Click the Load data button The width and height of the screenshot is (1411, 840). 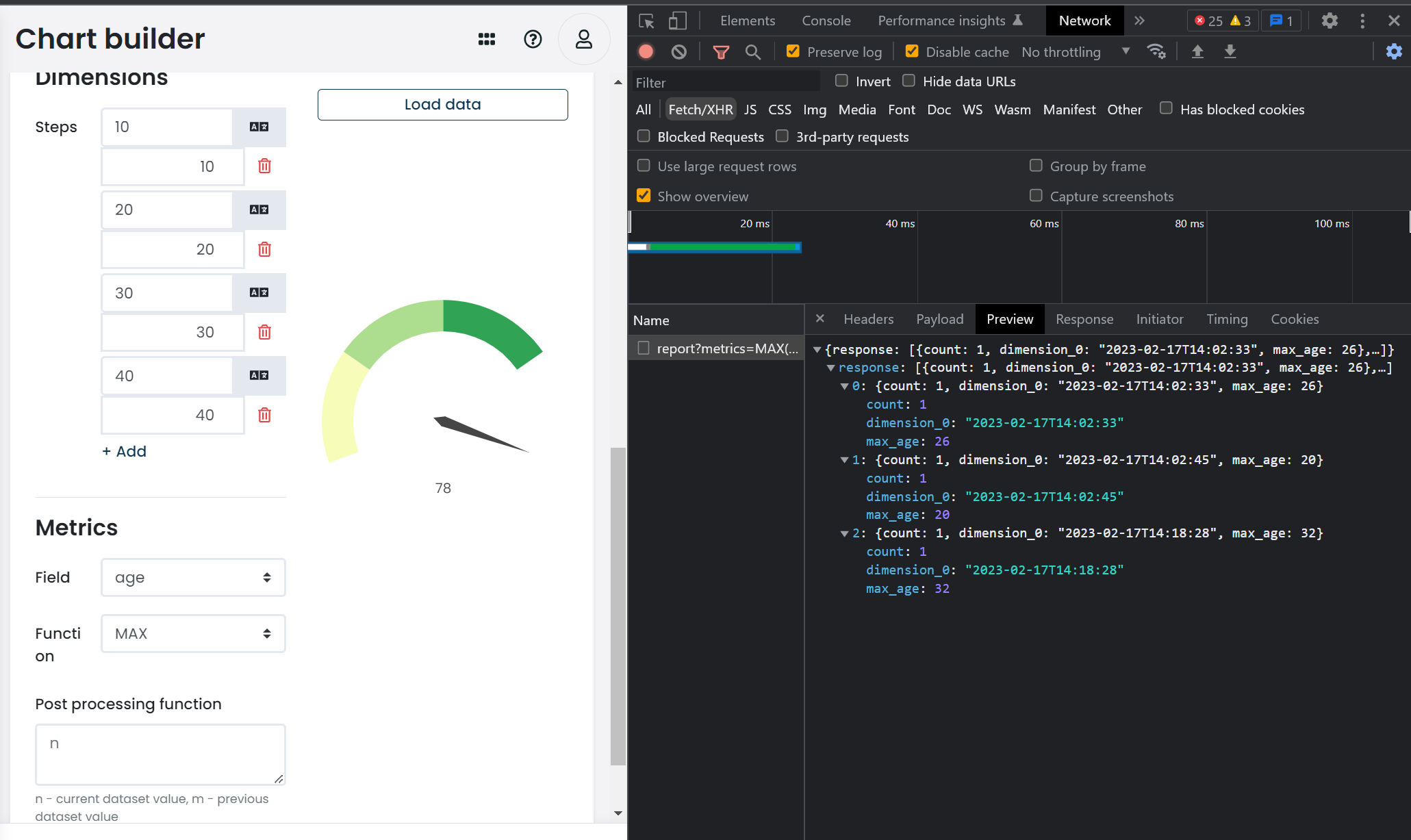(442, 105)
